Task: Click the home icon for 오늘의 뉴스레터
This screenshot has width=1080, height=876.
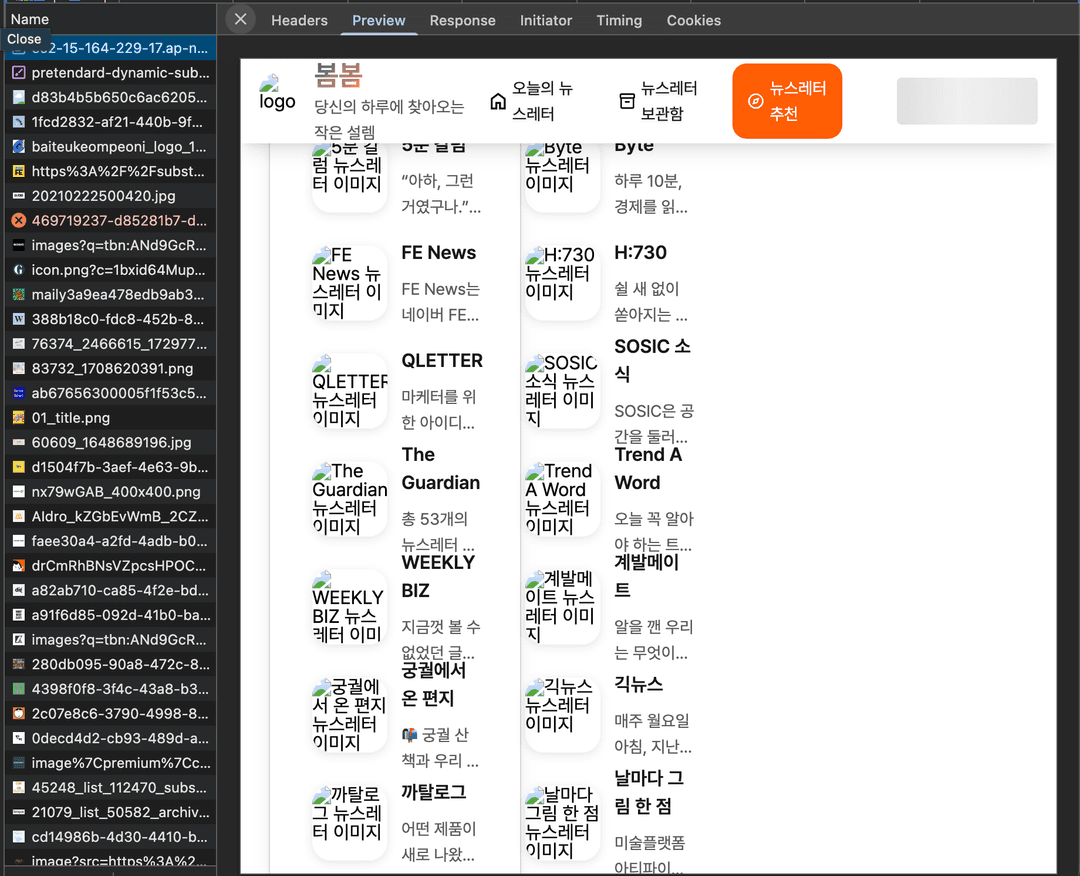Action: coord(498,102)
